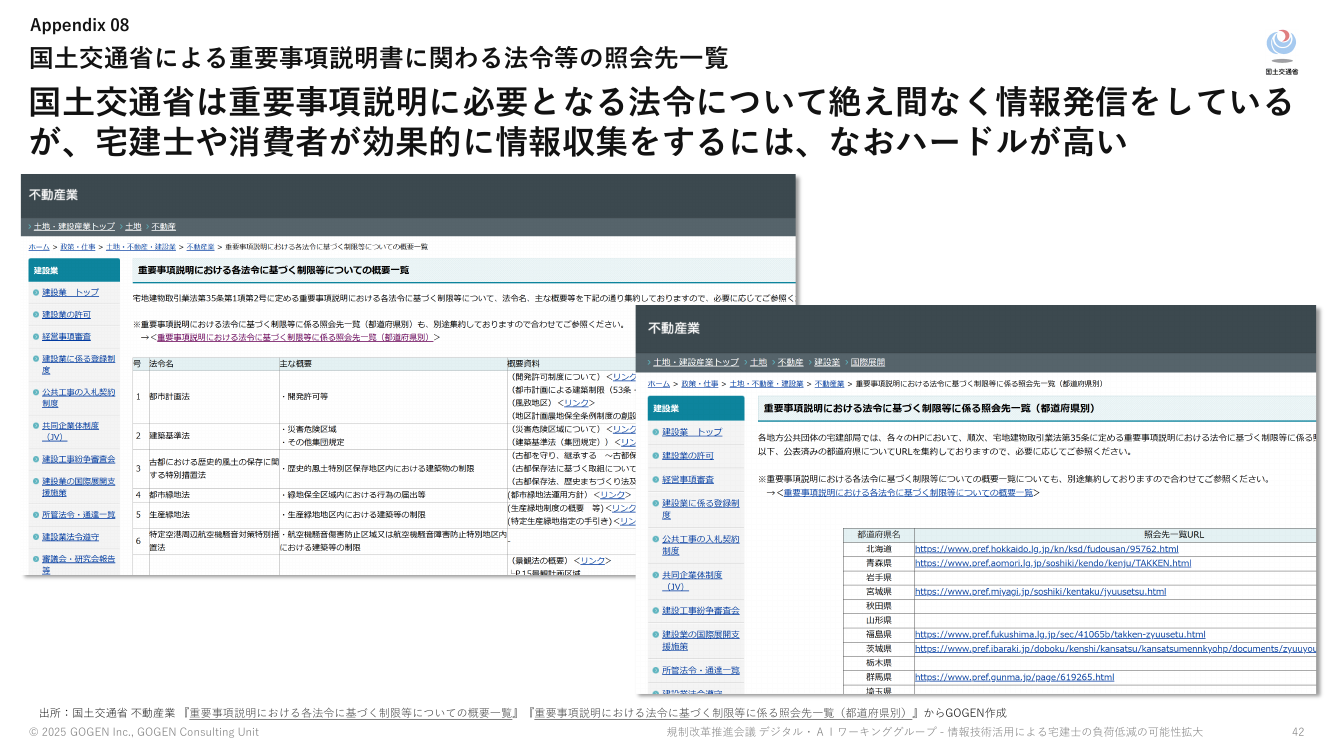The height and width of the screenshot is (750, 1334).
Task: Open 建設業法令遵守 in the 概要一覧 page sidebar
Action: tap(71, 537)
